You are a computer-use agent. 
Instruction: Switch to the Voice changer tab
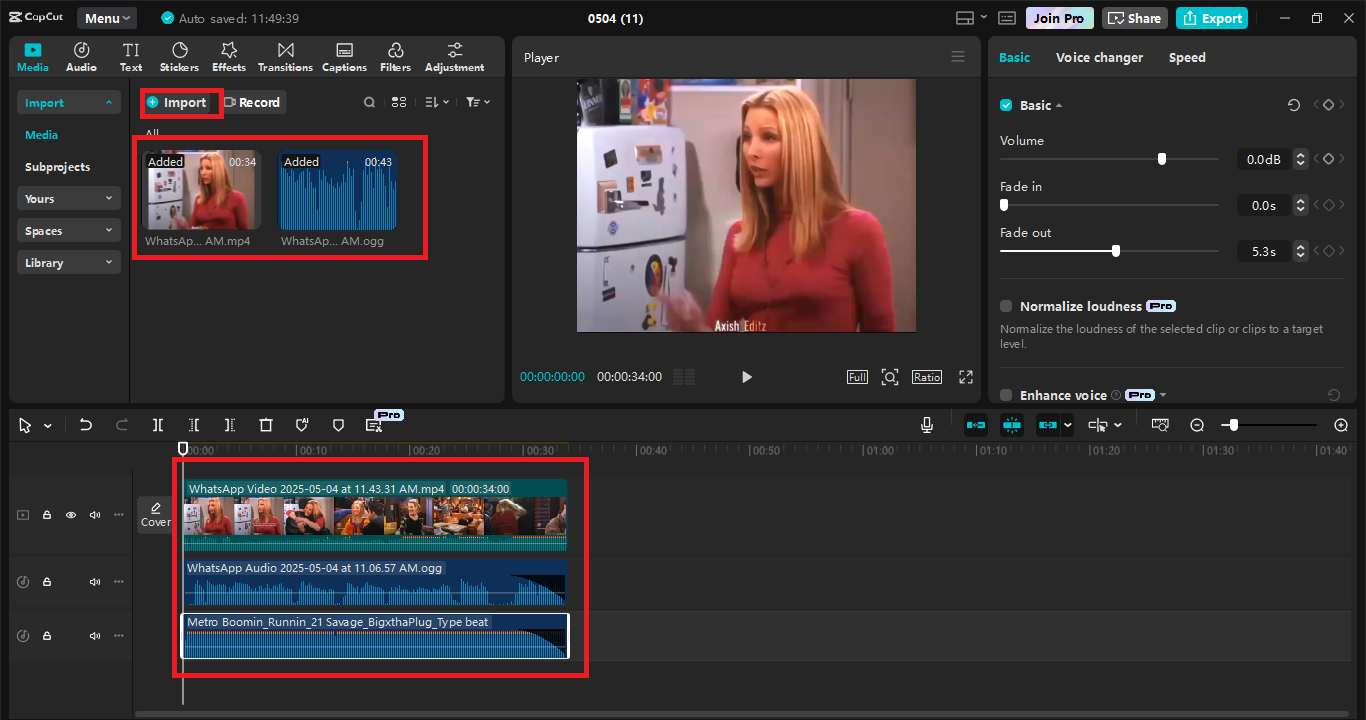pos(1099,57)
